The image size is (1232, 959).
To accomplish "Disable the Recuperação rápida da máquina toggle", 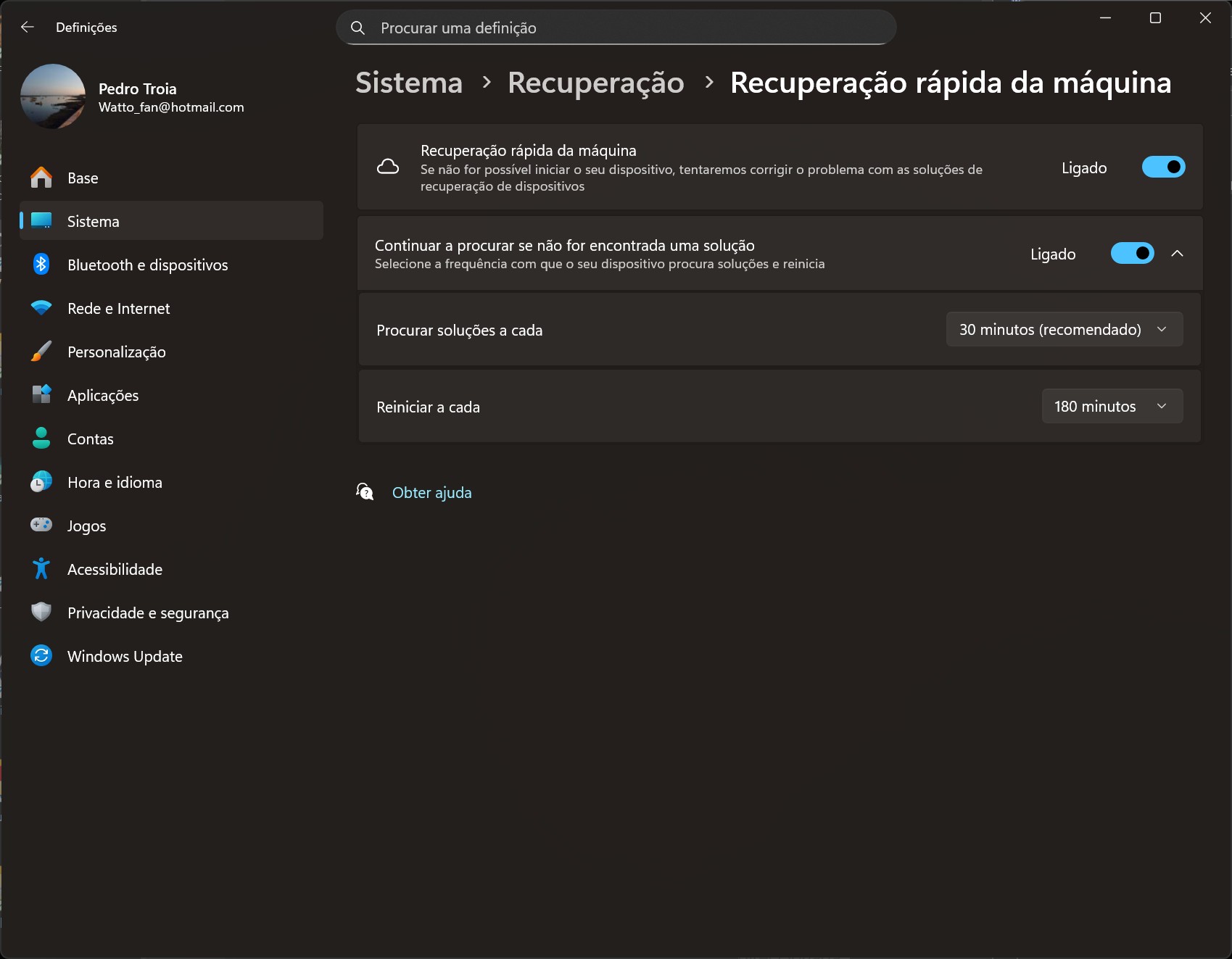I will click(1163, 167).
